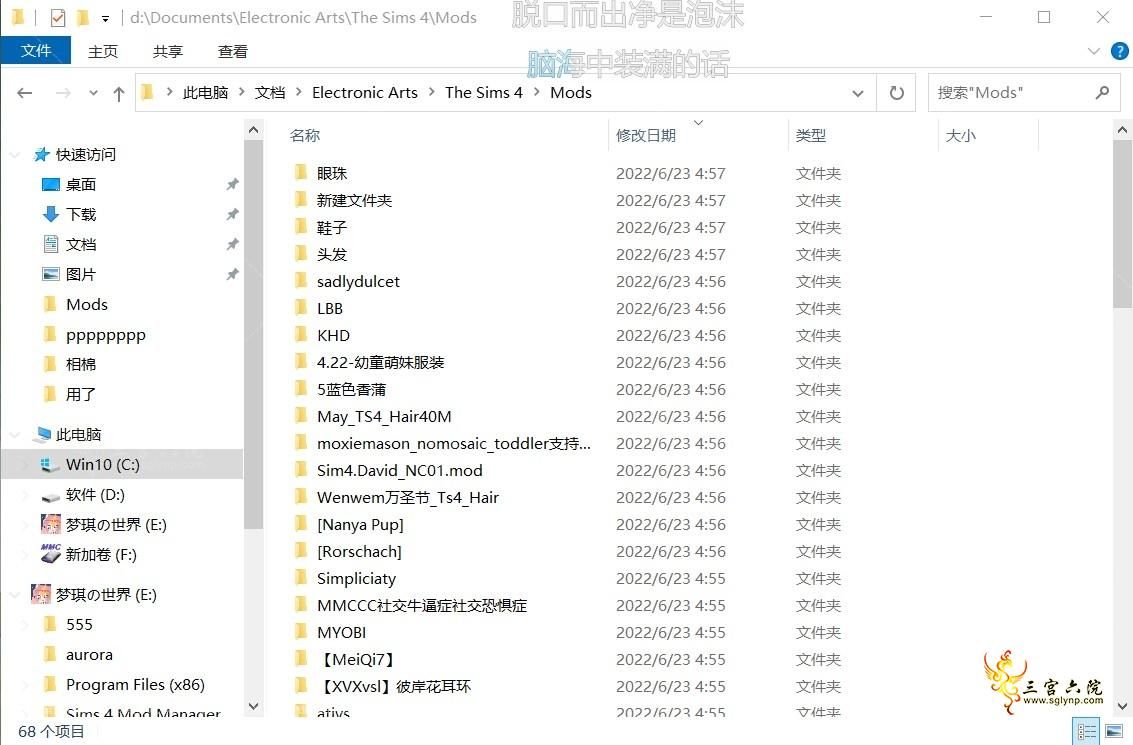This screenshot has width=1133, height=745.
Task: Navigate to 文档 in the breadcrumb
Action: point(270,92)
